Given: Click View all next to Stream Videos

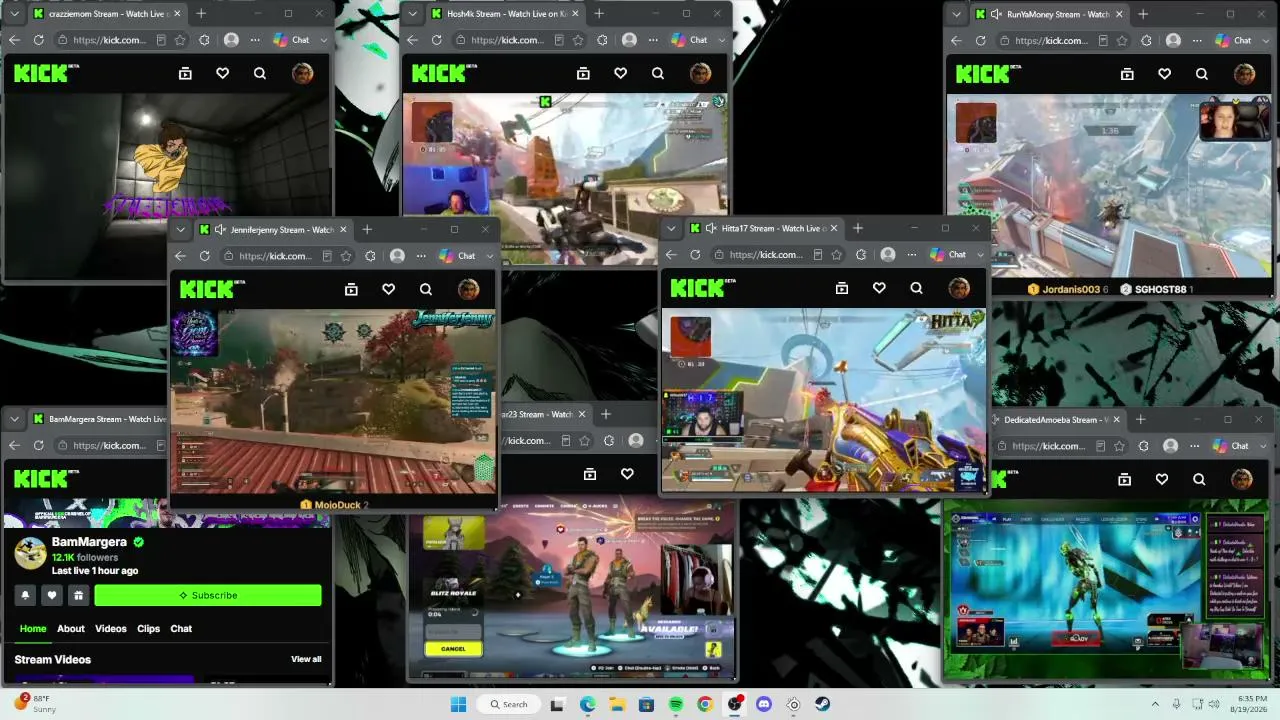Looking at the screenshot, I should (306, 659).
